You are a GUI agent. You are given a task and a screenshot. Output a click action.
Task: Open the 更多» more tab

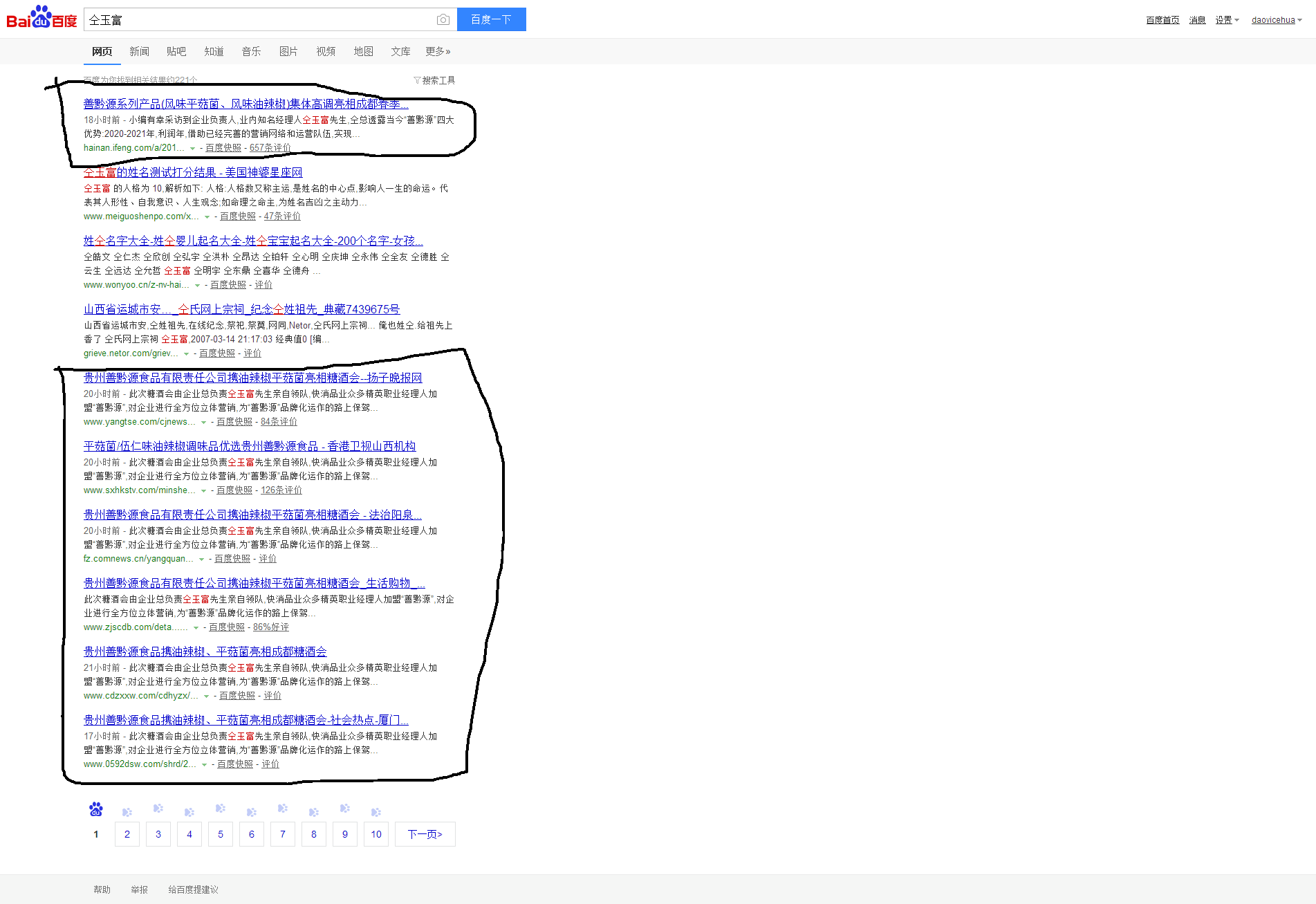click(438, 51)
